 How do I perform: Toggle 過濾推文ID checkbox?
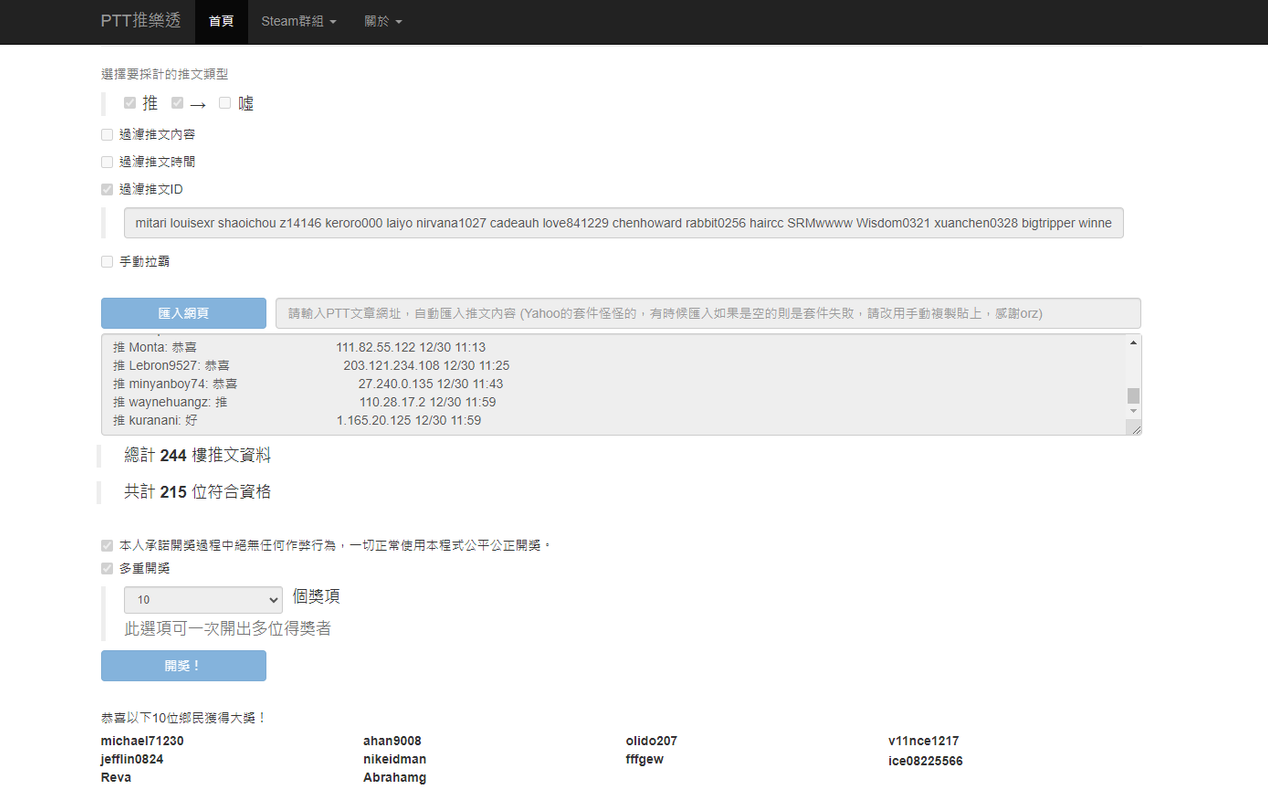[x=107, y=189]
